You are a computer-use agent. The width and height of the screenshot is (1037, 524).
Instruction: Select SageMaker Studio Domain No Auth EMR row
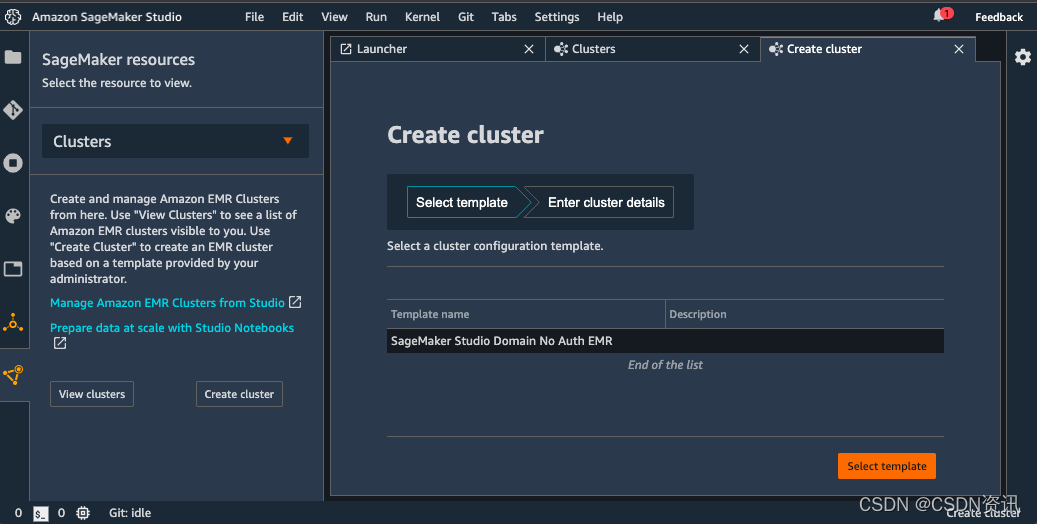665,341
